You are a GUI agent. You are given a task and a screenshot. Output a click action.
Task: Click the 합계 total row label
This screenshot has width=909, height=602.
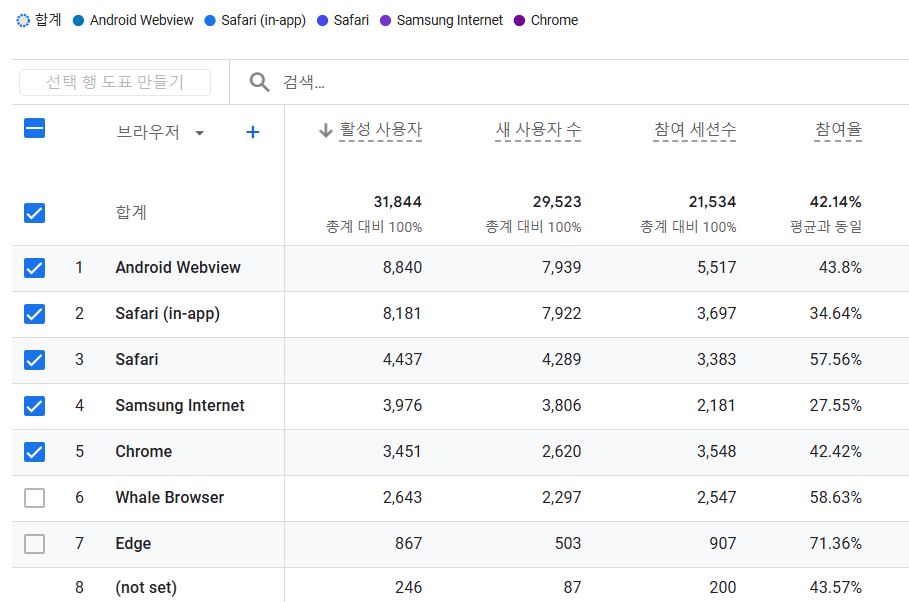131,212
